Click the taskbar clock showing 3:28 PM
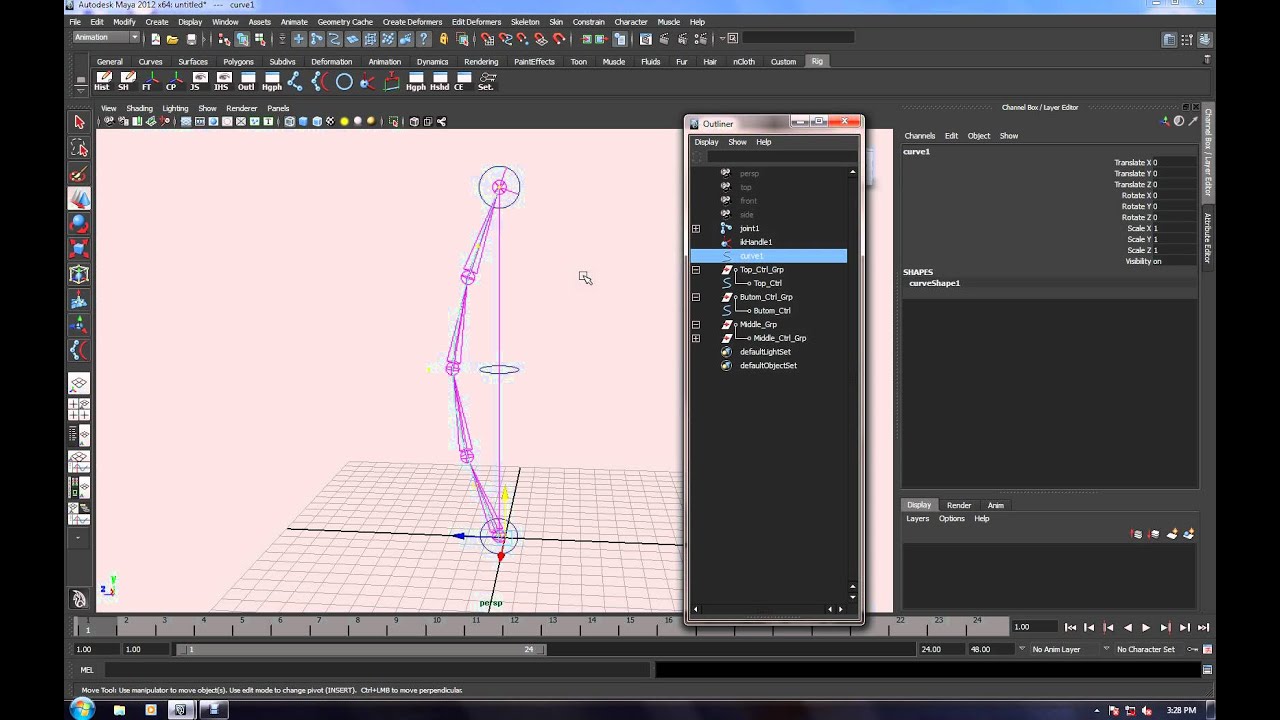 point(1181,710)
